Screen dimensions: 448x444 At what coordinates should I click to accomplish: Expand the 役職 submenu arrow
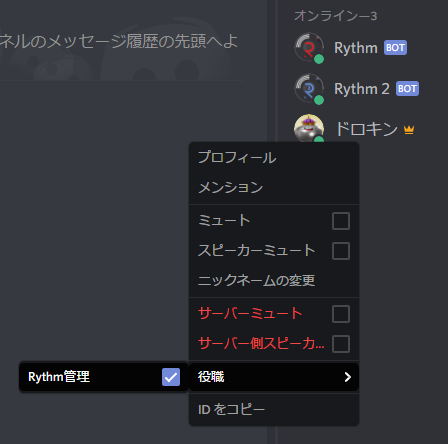click(x=348, y=377)
